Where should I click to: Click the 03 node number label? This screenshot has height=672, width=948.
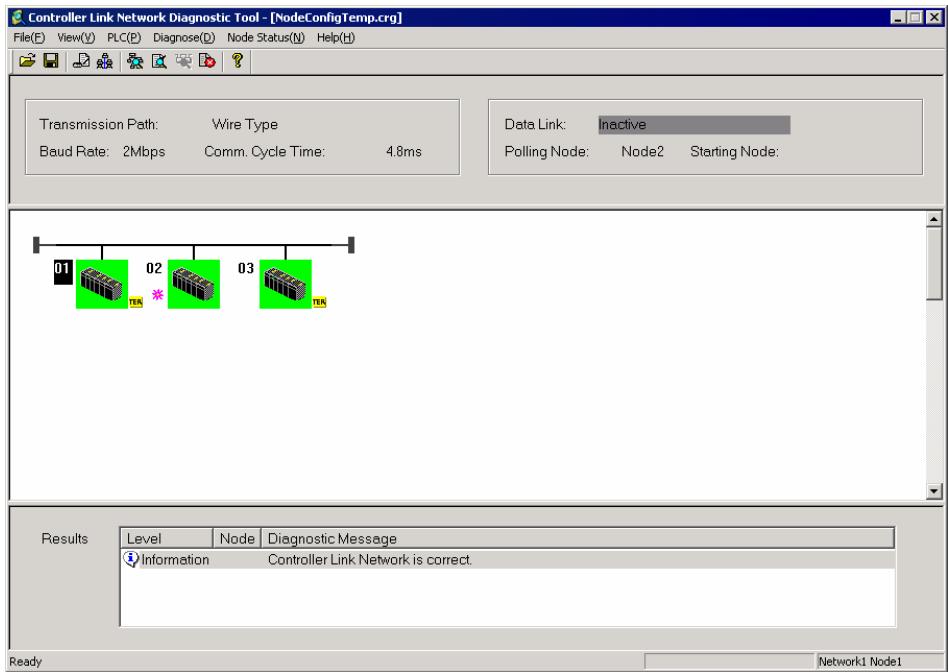pos(245,268)
